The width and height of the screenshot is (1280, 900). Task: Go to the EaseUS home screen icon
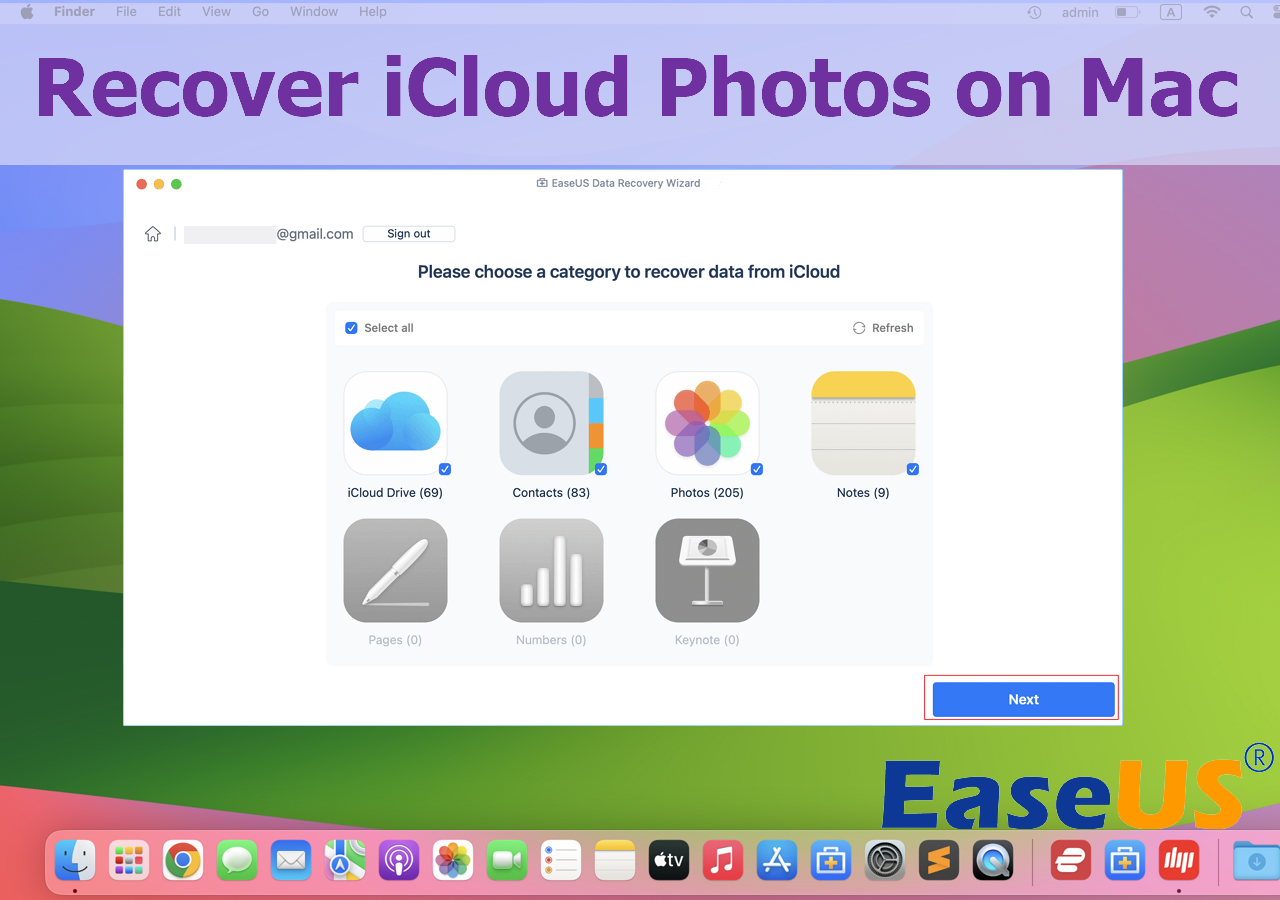click(x=153, y=234)
